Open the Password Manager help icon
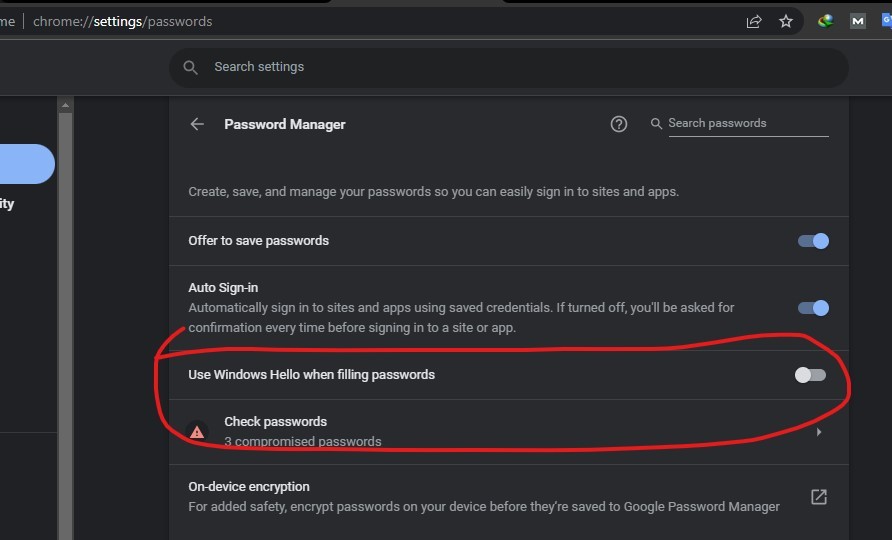Screen dimensions: 892x540 pyautogui.click(x=619, y=124)
